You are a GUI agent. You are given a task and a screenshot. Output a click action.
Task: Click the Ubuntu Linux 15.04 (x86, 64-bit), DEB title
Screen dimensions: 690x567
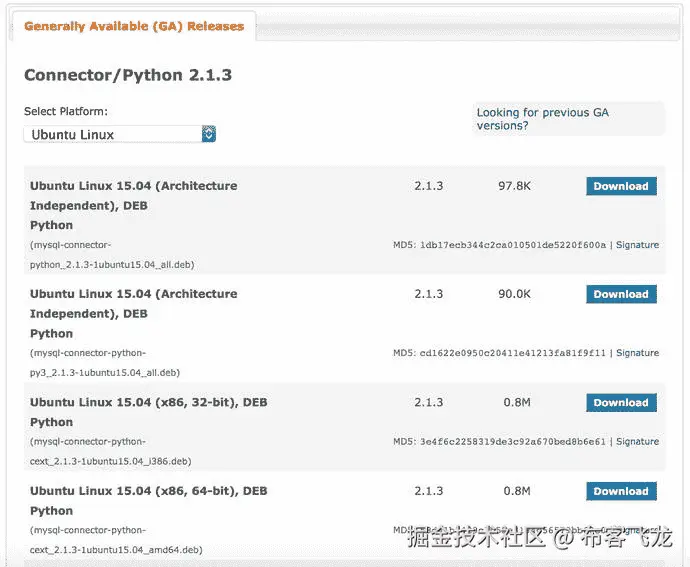pyautogui.click(x=148, y=491)
